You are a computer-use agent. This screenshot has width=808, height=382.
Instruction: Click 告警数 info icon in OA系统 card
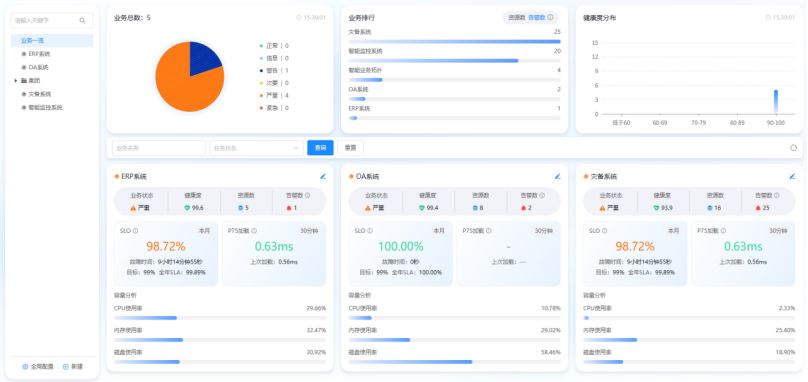tap(542, 195)
